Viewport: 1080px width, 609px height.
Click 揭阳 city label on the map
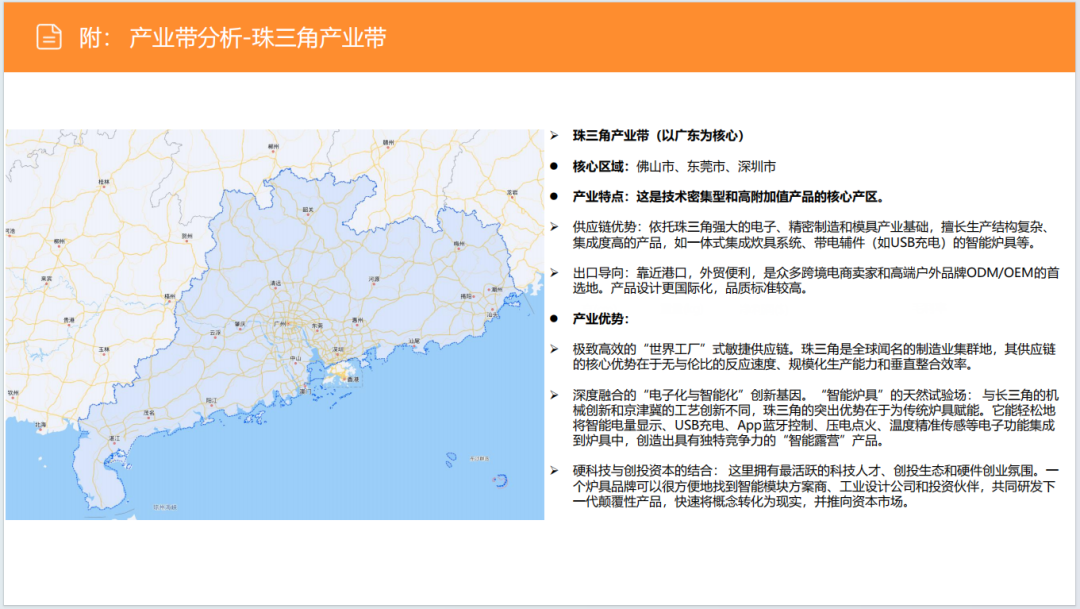[x=466, y=296]
